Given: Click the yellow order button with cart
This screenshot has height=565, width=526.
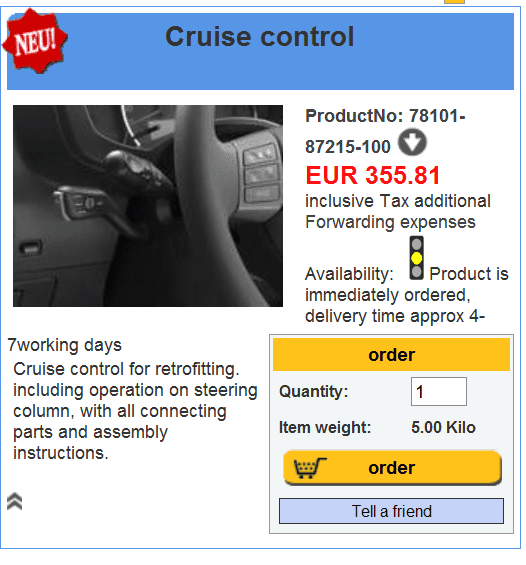Looking at the screenshot, I should point(392,468).
